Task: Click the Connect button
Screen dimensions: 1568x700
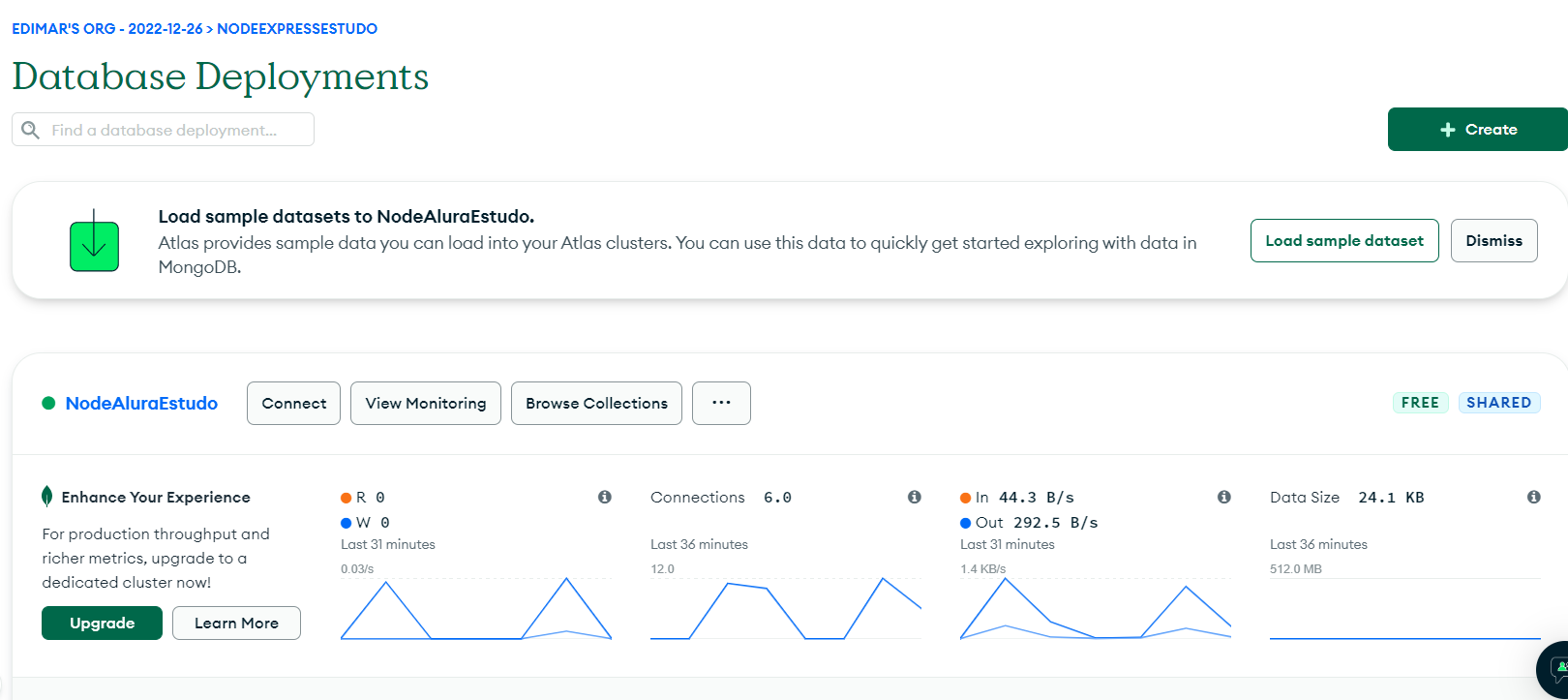Action: tap(293, 403)
